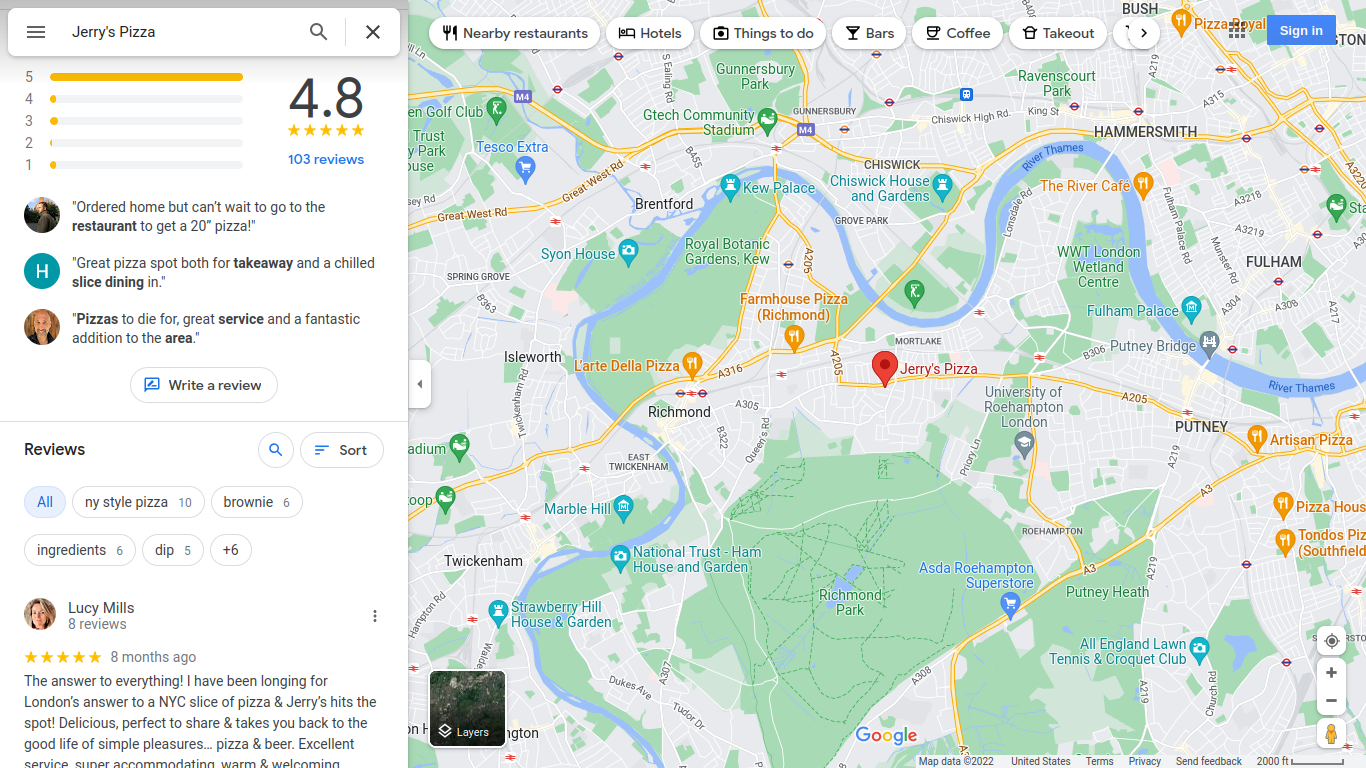1366x768 pixels.
Task: Click Gtech Community Stadium marker
Action: point(768,122)
